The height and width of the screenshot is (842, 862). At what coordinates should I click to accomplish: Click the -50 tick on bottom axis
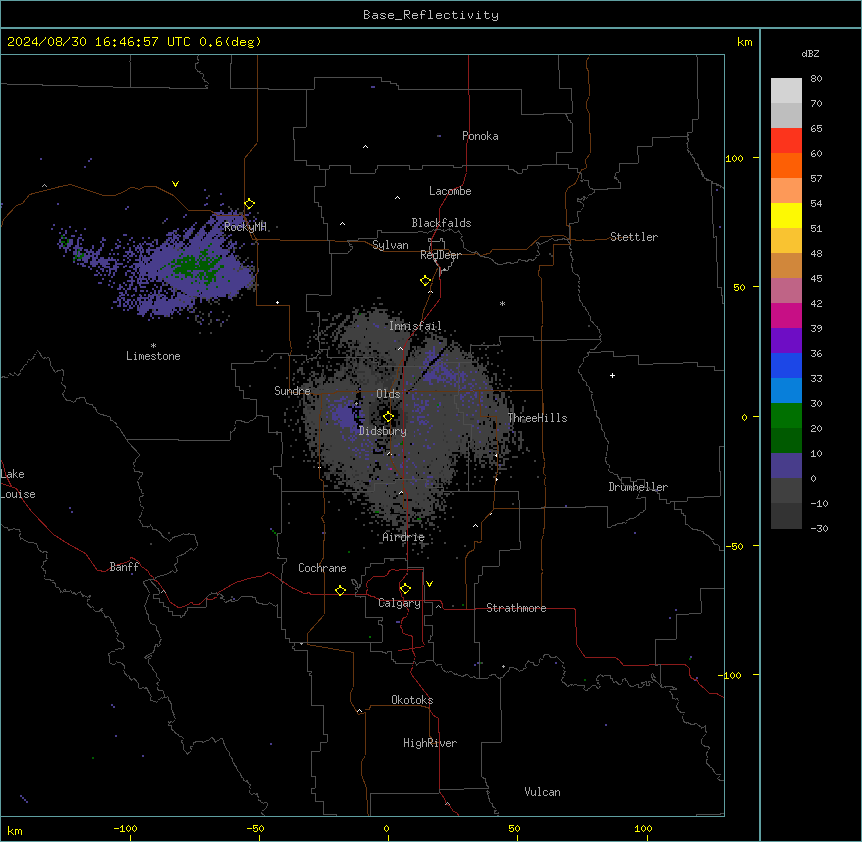coord(255,828)
